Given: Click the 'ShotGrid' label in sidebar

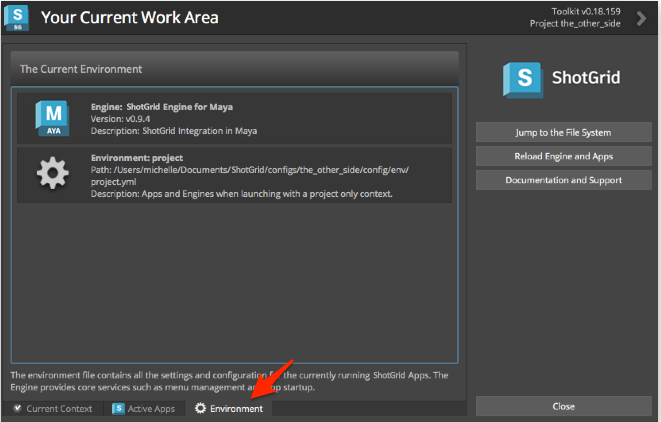Looking at the screenshot, I should [x=586, y=78].
